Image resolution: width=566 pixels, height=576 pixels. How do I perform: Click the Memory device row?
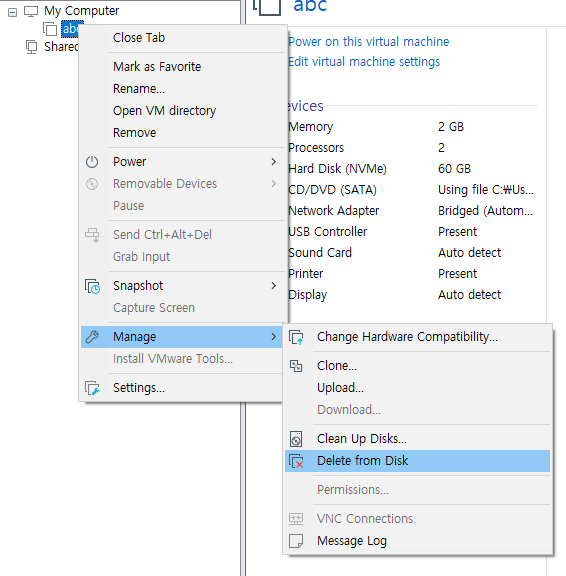[x=413, y=127]
